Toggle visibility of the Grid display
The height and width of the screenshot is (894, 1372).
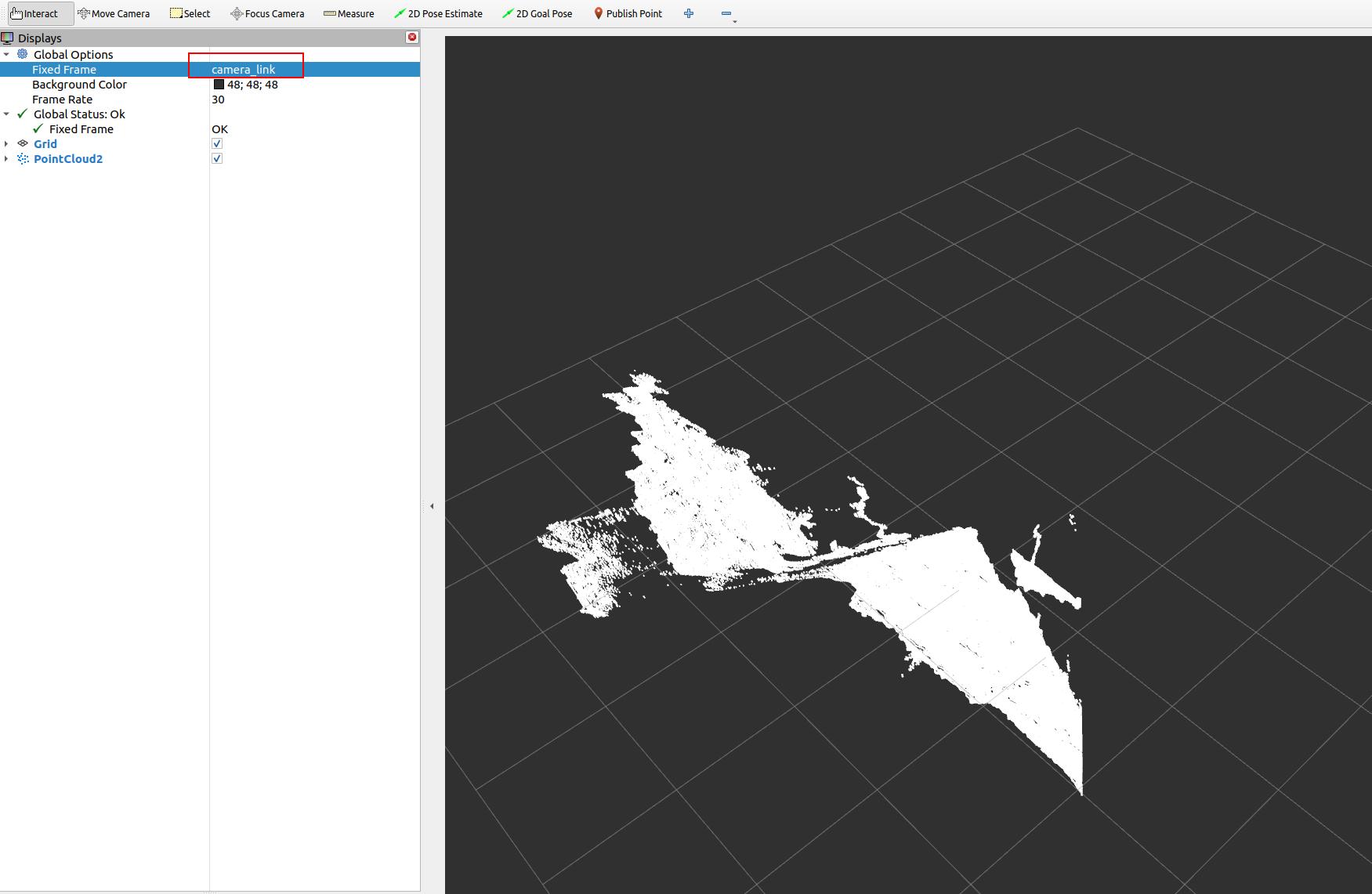(217, 143)
